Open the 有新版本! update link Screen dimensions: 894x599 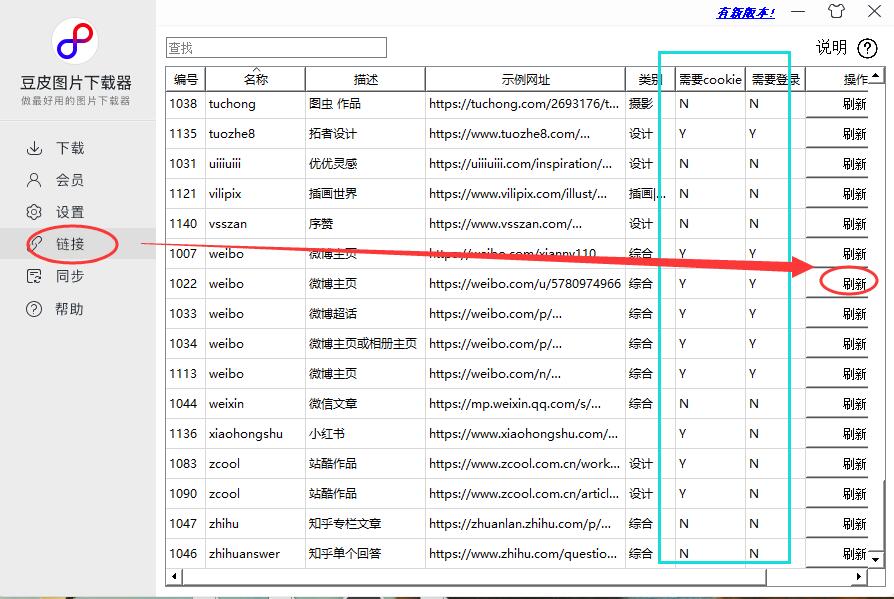pyautogui.click(x=745, y=13)
